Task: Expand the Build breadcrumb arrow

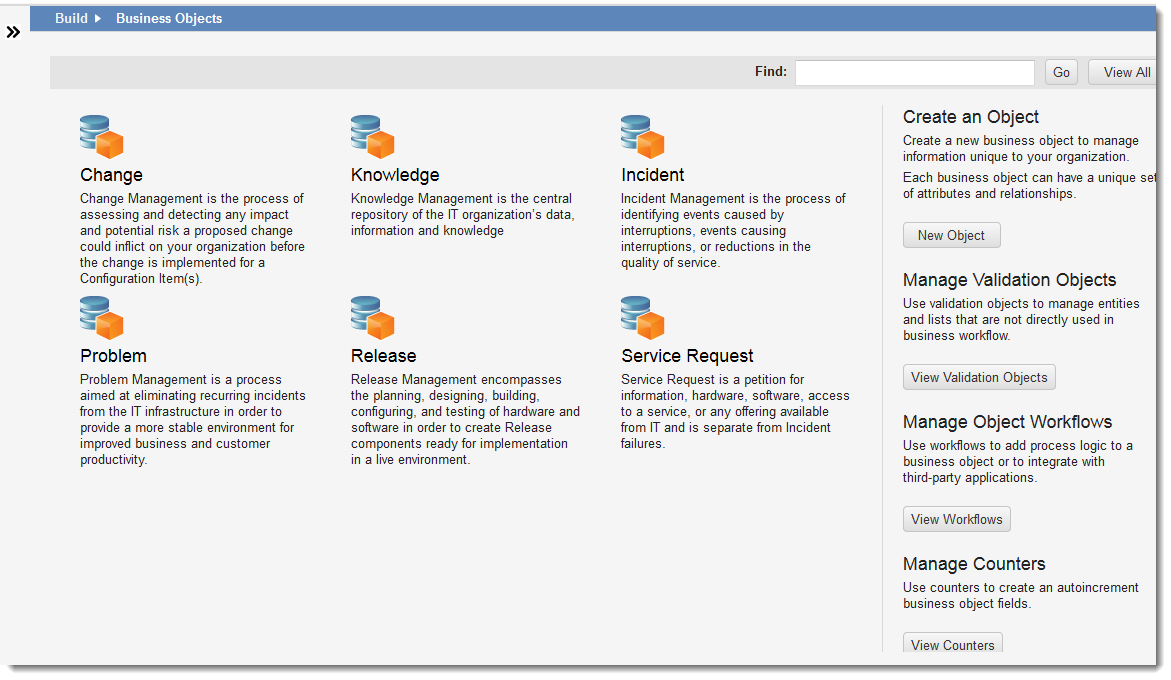Action: (97, 17)
